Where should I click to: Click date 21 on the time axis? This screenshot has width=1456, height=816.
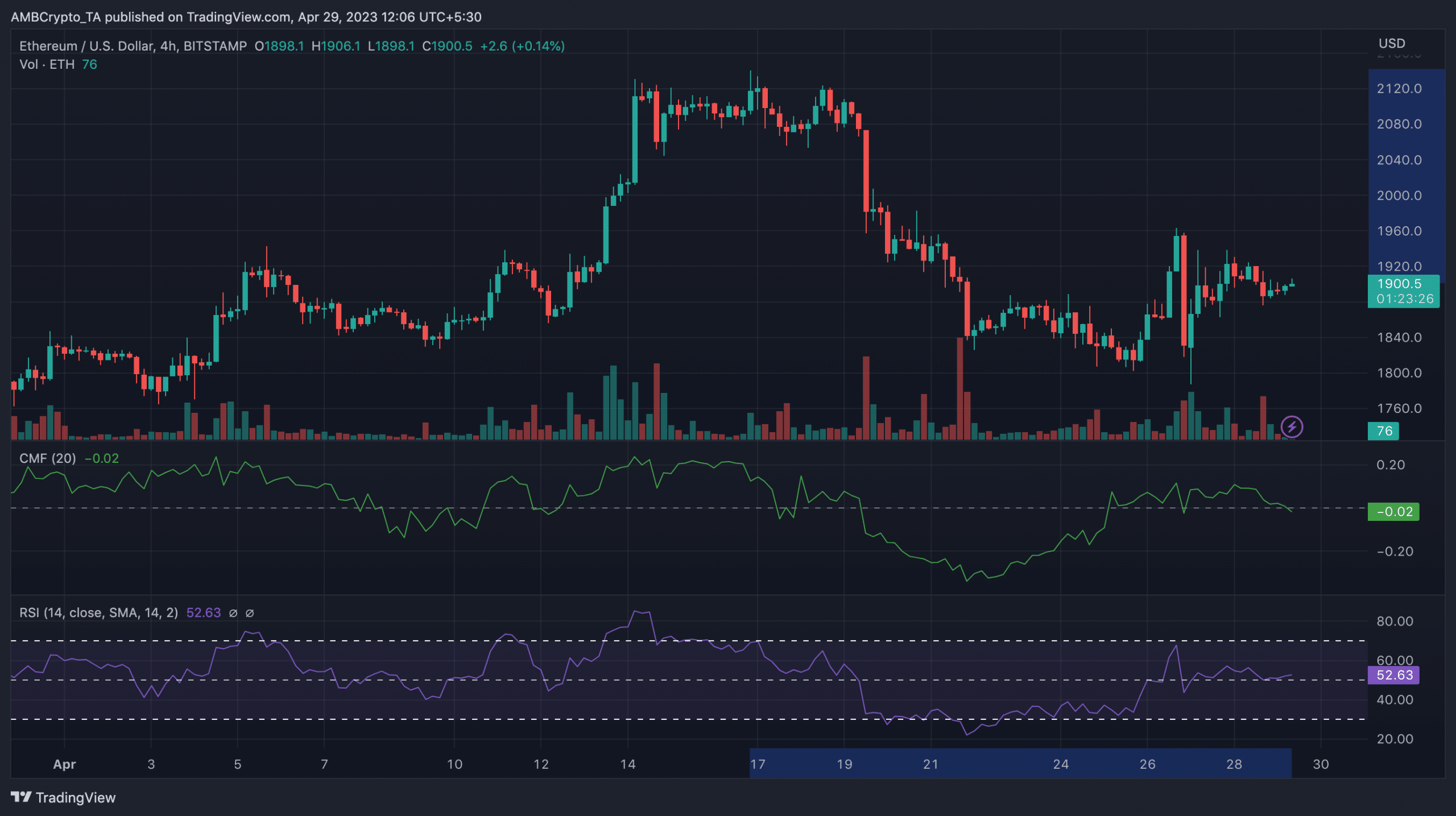click(x=931, y=764)
